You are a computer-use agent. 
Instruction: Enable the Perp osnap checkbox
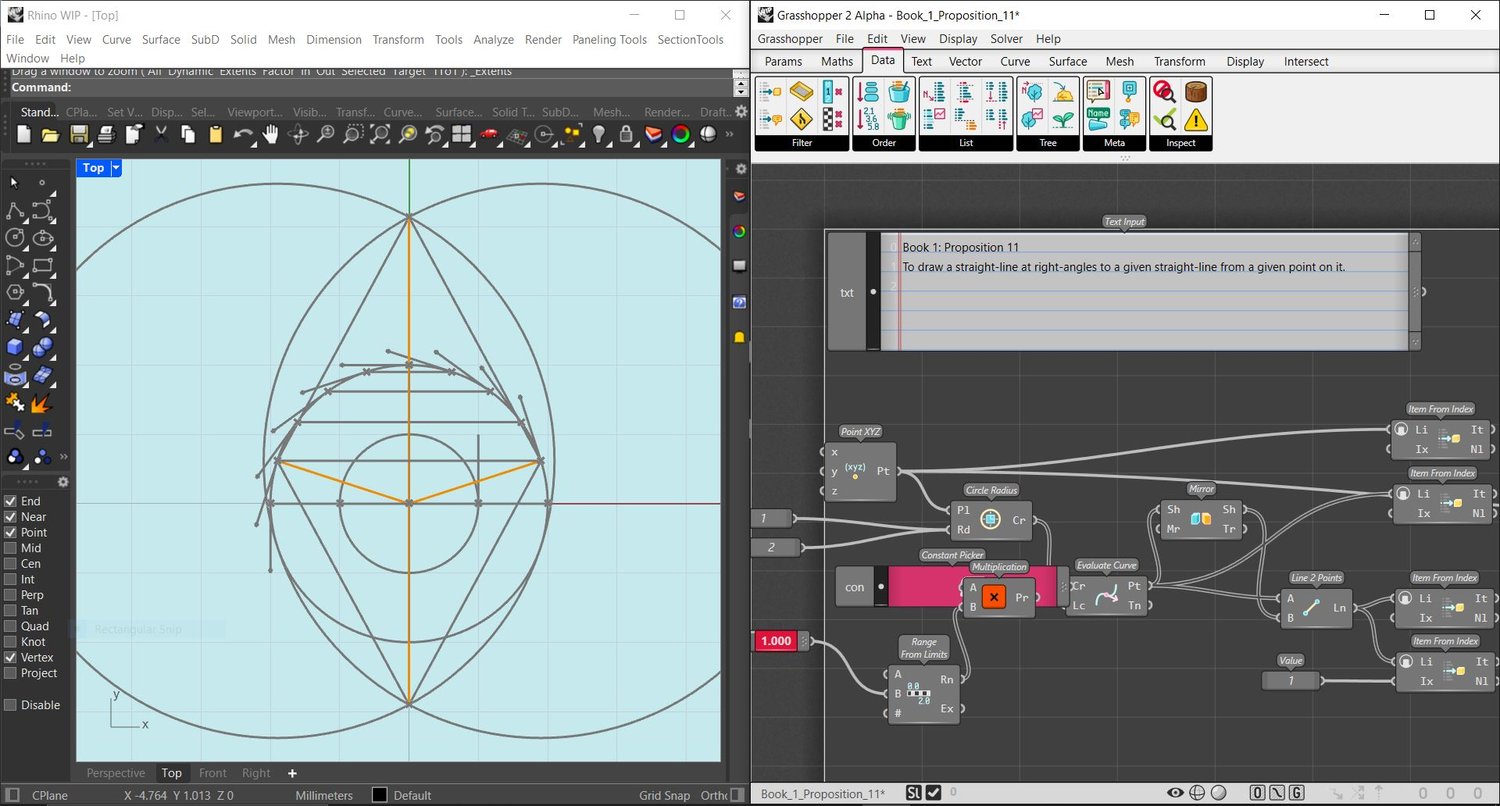pos(10,595)
